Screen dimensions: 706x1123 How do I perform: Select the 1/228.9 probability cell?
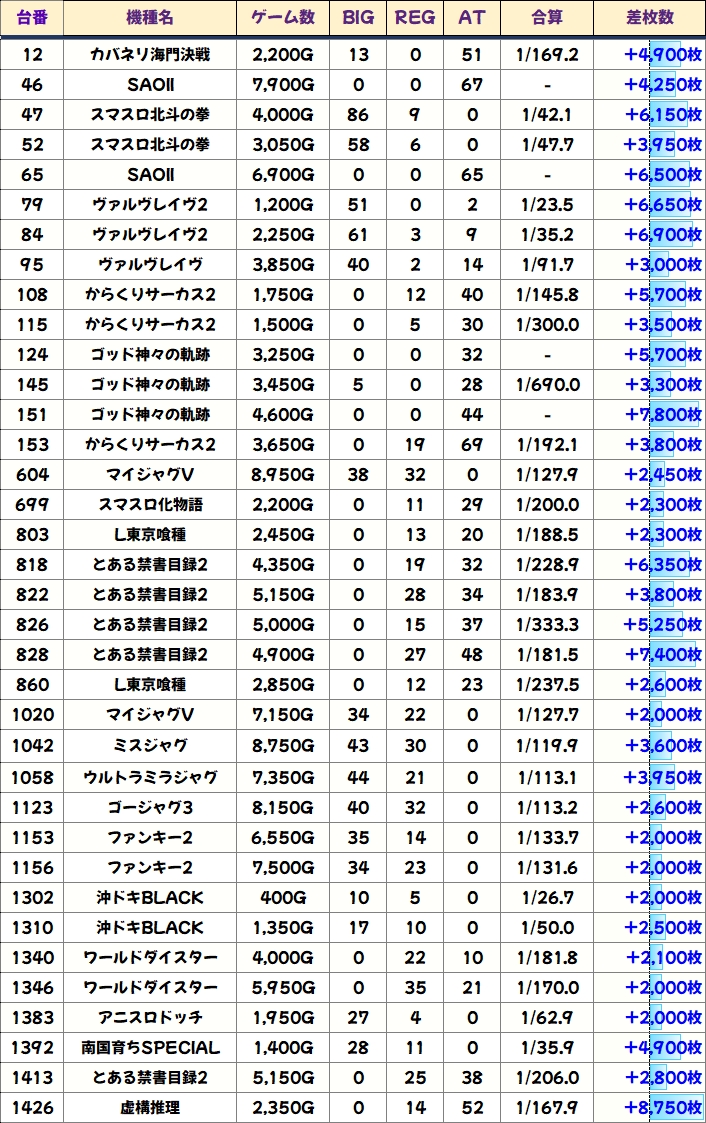coord(547,565)
